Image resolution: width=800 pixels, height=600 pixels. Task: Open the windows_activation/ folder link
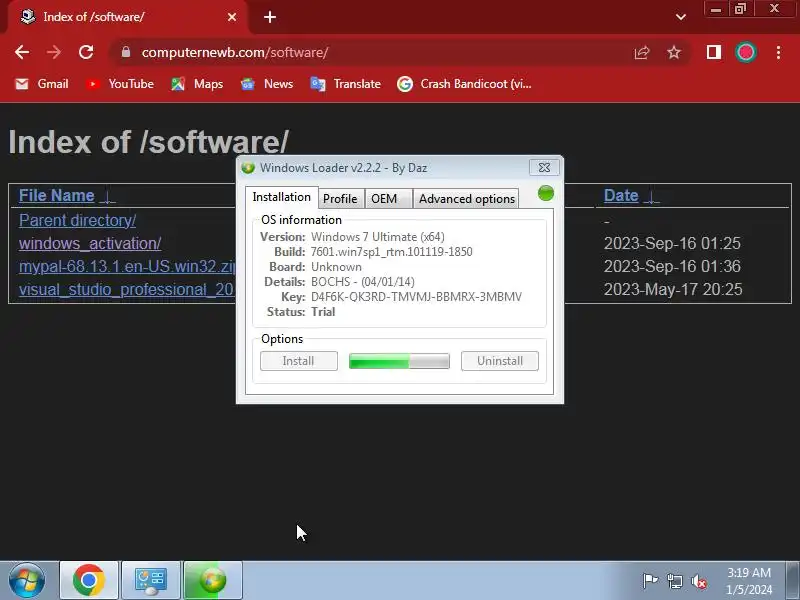click(x=90, y=243)
